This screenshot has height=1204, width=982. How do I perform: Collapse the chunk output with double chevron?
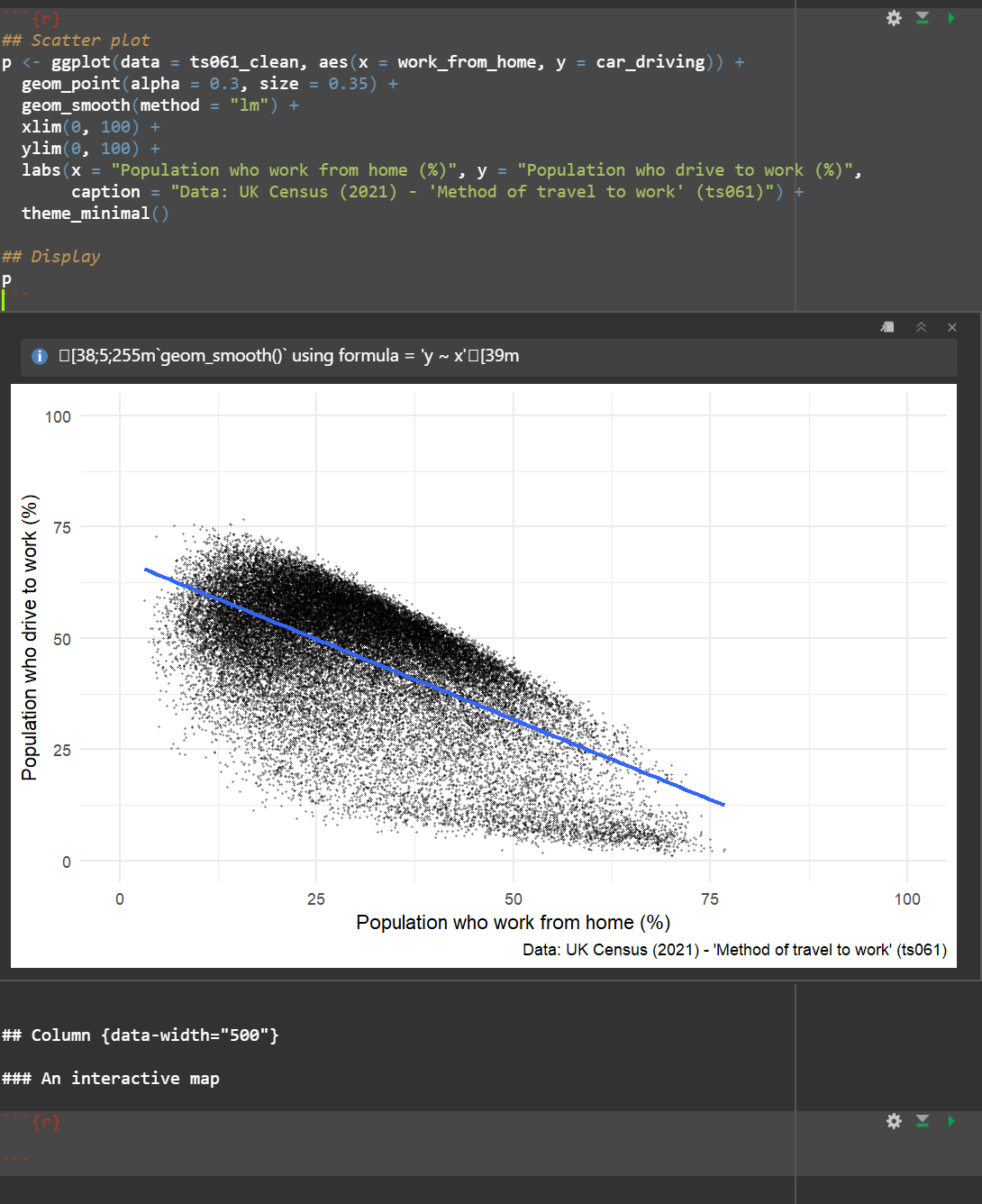click(921, 327)
